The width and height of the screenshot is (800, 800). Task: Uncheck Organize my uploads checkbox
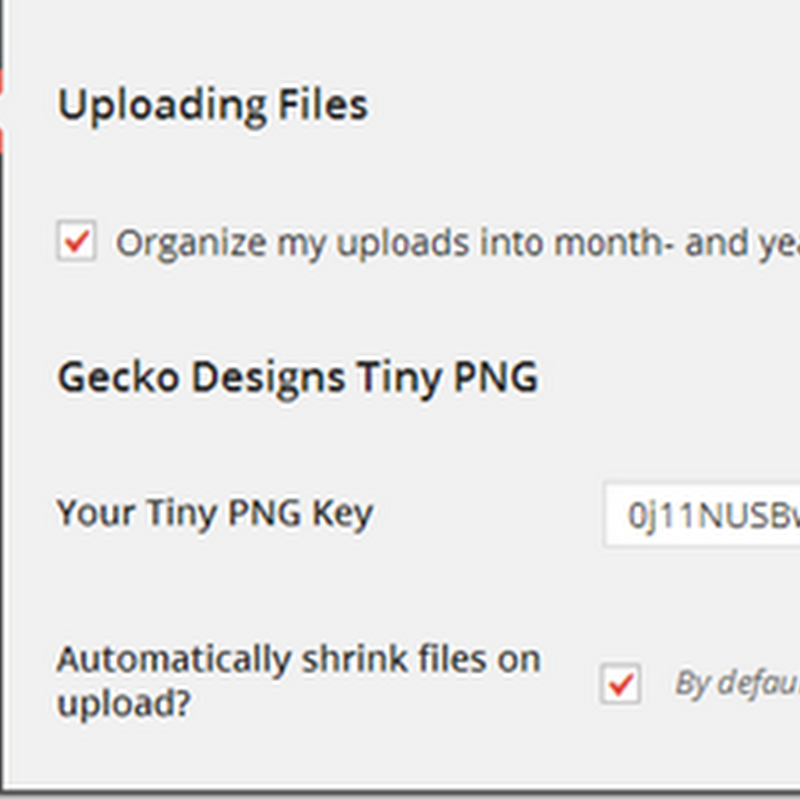(77, 240)
